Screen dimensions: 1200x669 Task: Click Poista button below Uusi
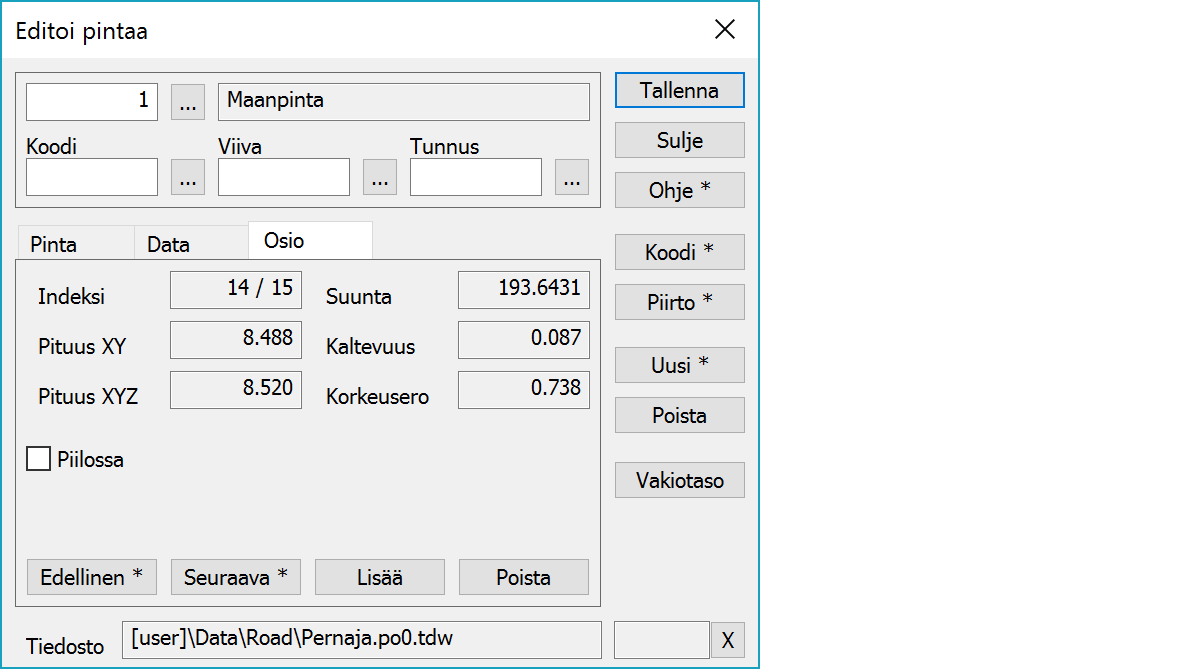pyautogui.click(x=679, y=415)
